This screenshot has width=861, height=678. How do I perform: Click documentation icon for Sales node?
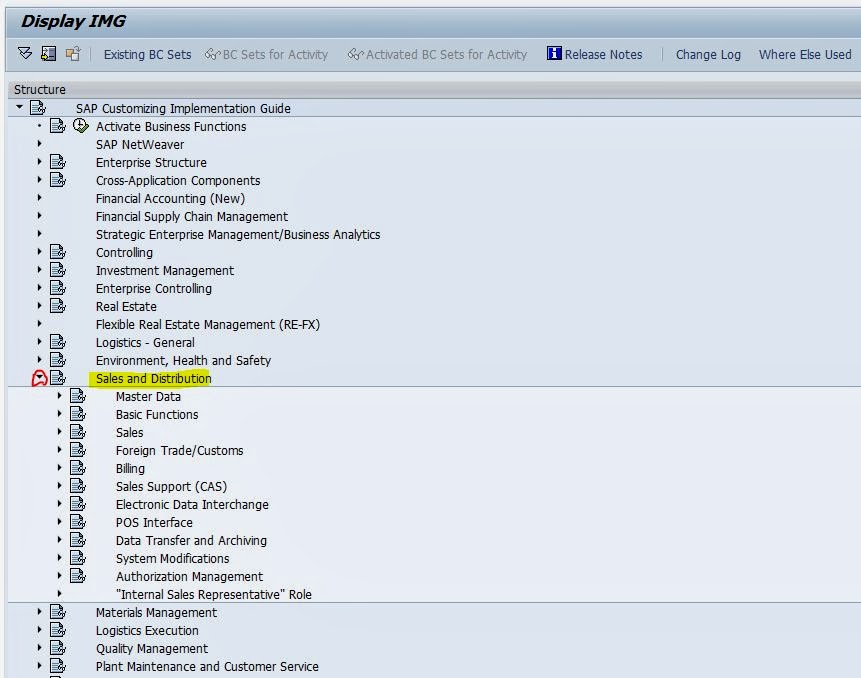tap(77, 432)
